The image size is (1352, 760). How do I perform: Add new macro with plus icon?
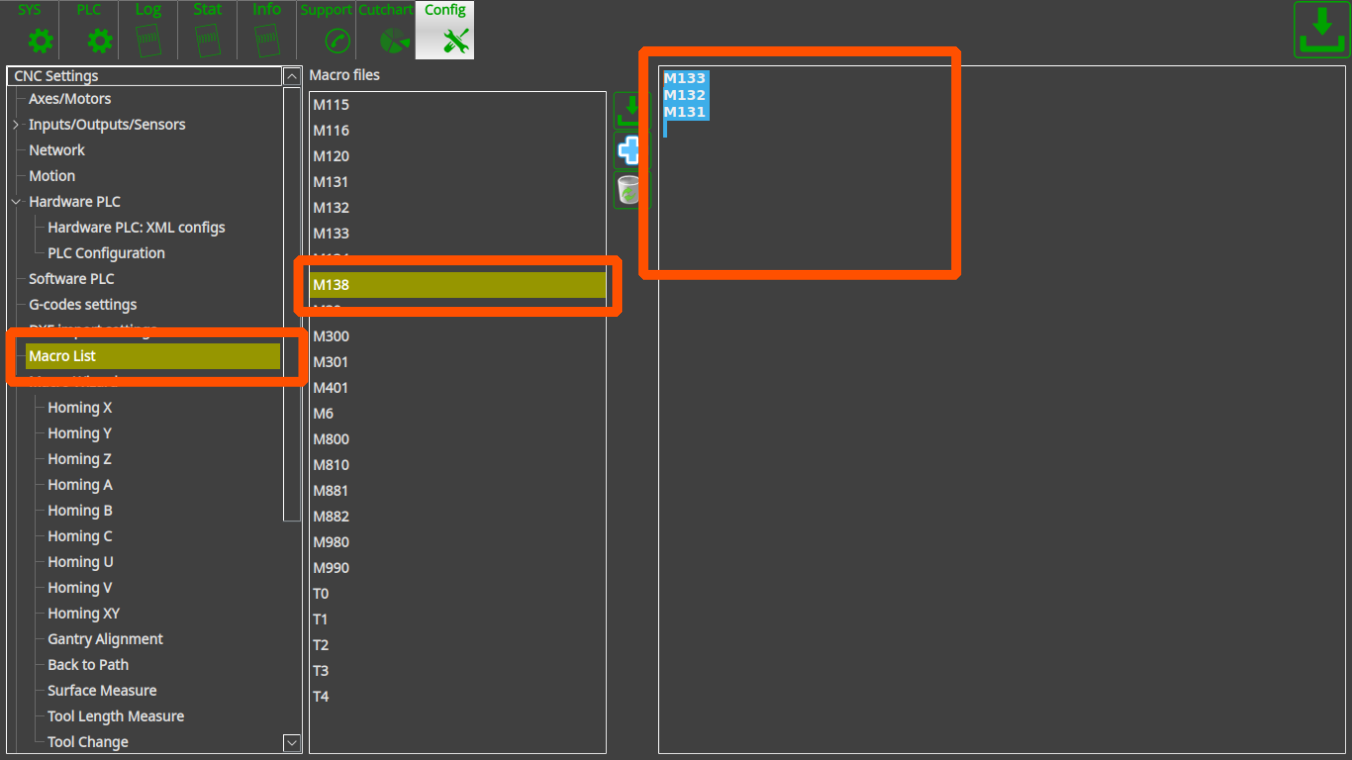point(629,151)
